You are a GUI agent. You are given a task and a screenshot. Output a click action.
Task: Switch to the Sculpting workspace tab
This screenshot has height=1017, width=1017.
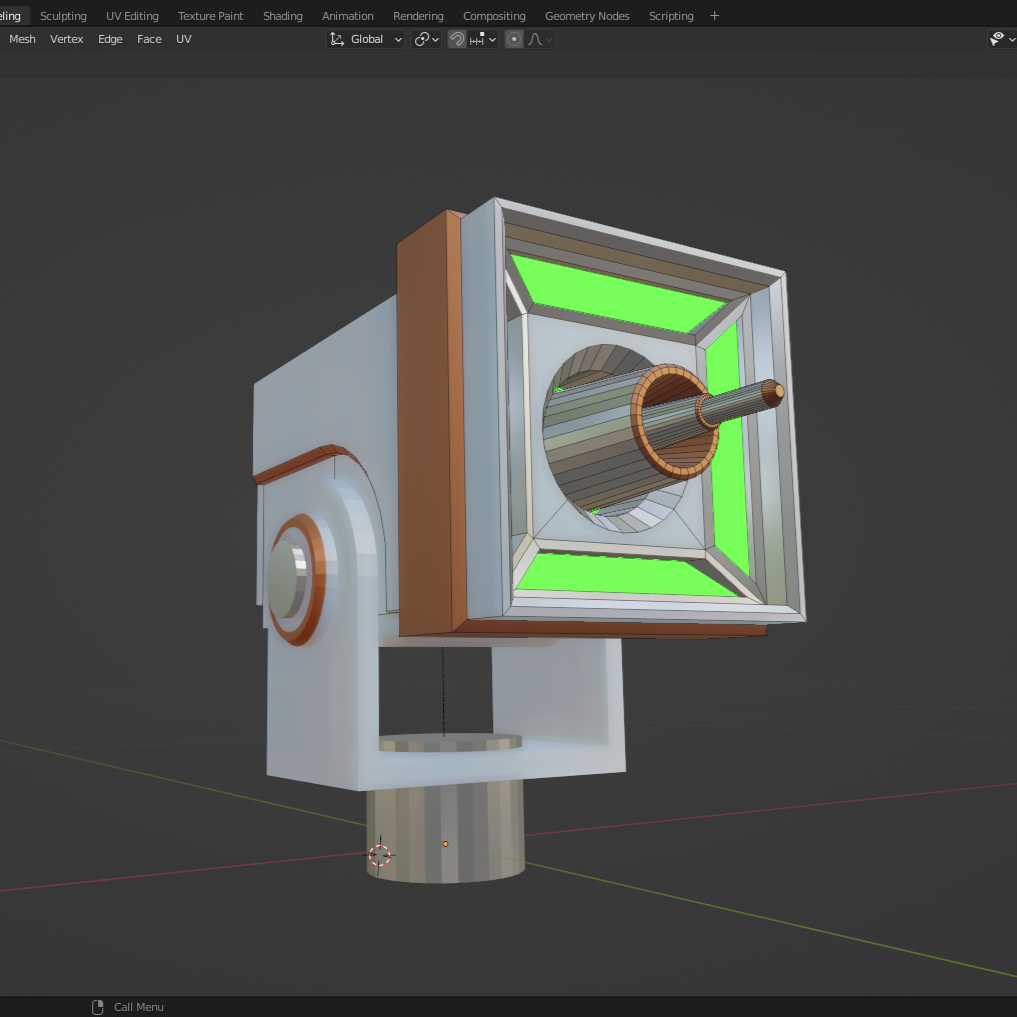(x=63, y=15)
